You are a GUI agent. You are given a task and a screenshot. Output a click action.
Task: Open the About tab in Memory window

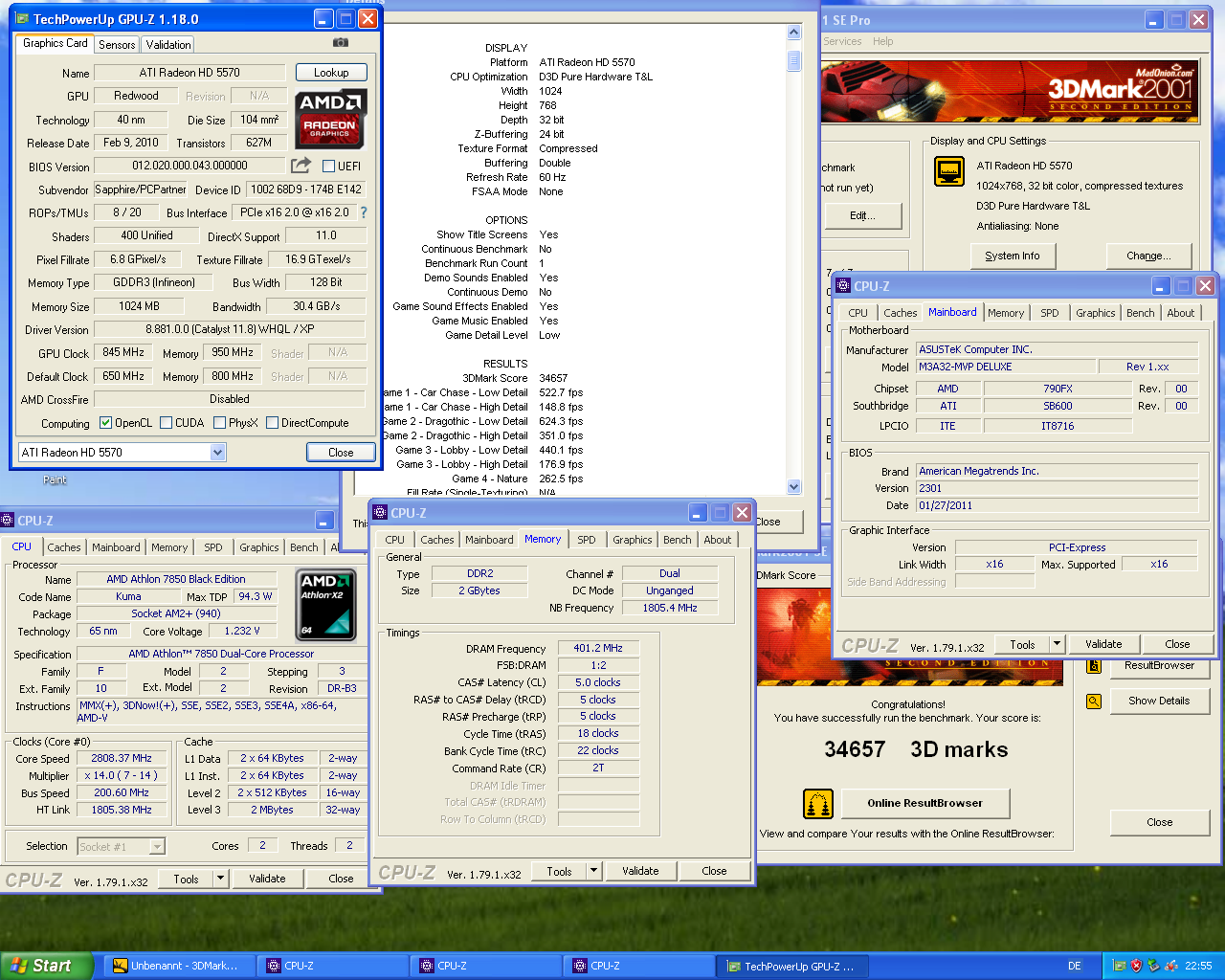(x=718, y=540)
